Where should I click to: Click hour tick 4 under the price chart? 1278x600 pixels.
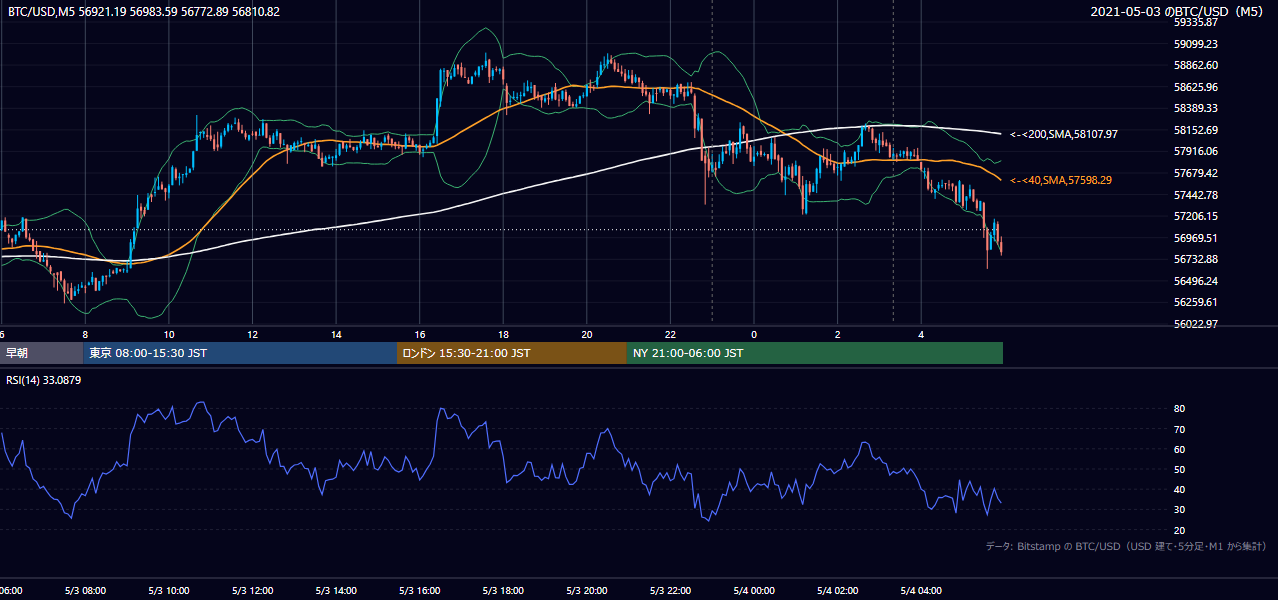click(x=920, y=334)
